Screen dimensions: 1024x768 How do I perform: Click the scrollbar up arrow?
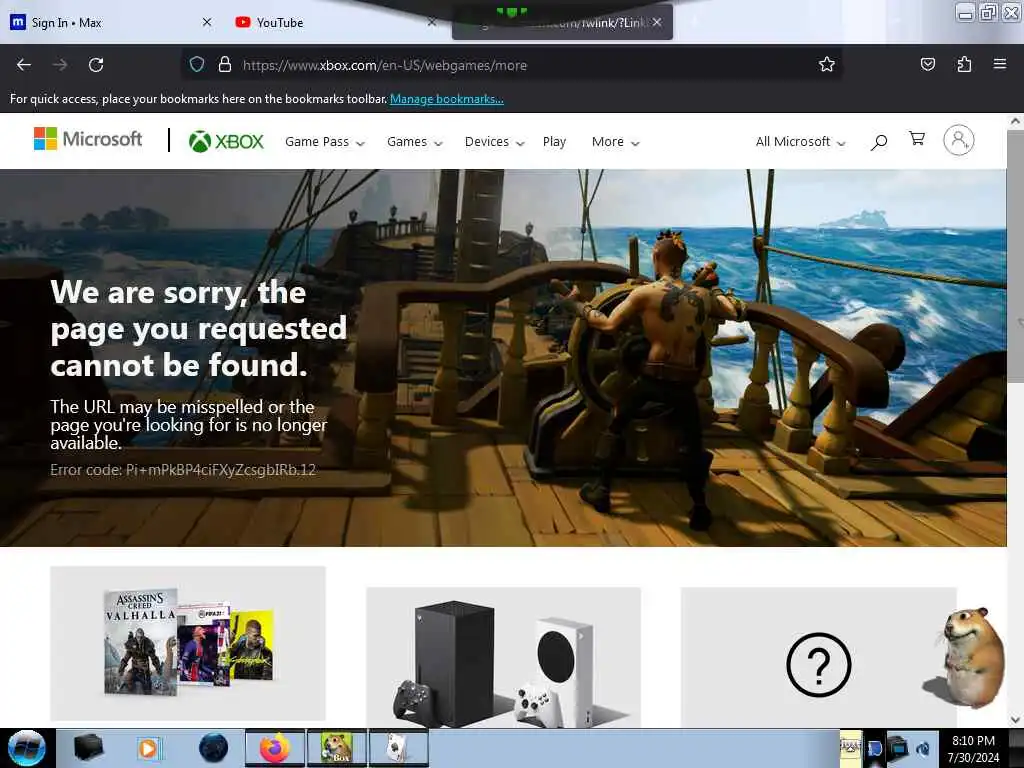(x=1015, y=121)
